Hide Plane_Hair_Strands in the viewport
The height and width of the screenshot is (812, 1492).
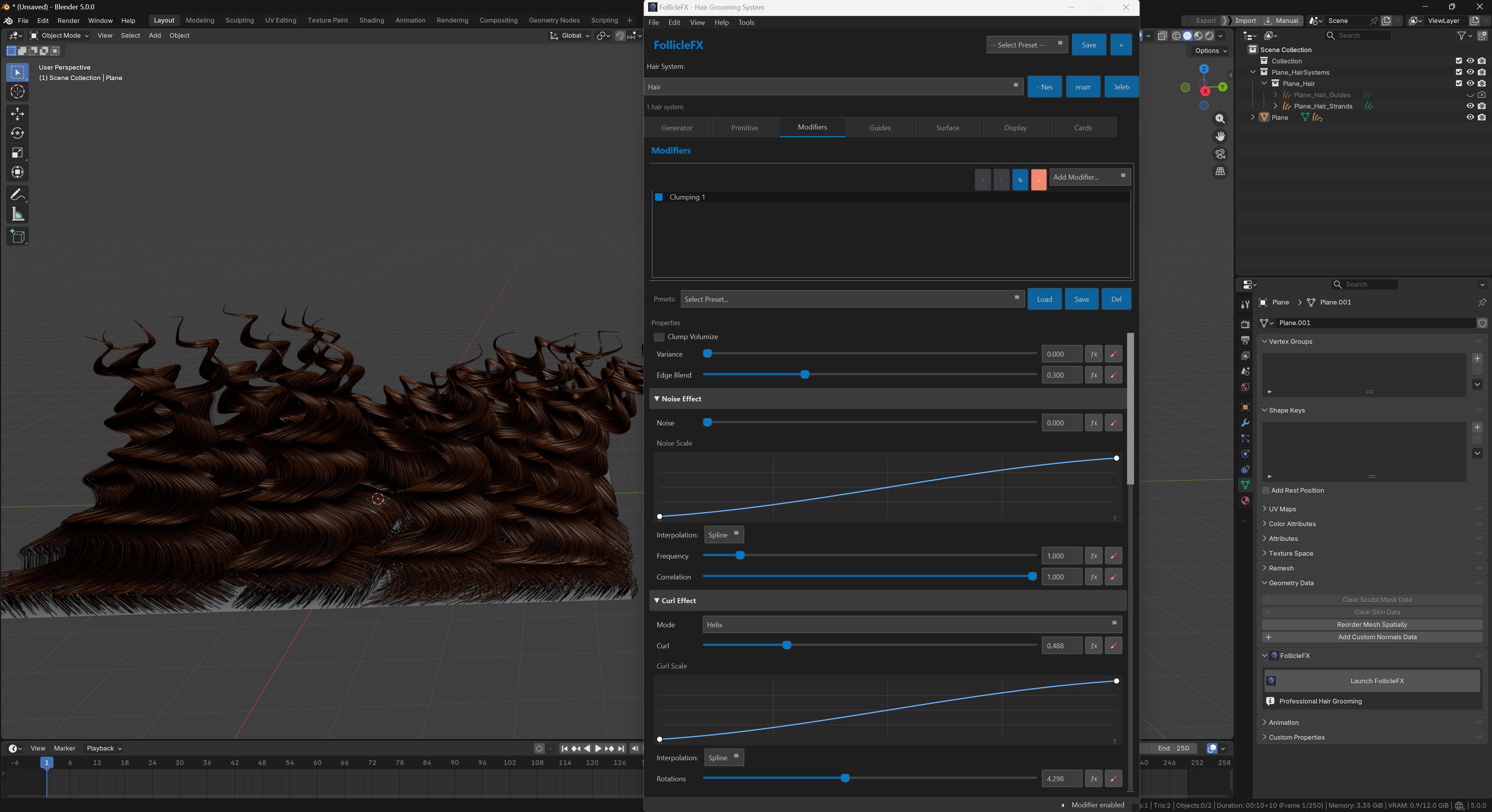1470,106
